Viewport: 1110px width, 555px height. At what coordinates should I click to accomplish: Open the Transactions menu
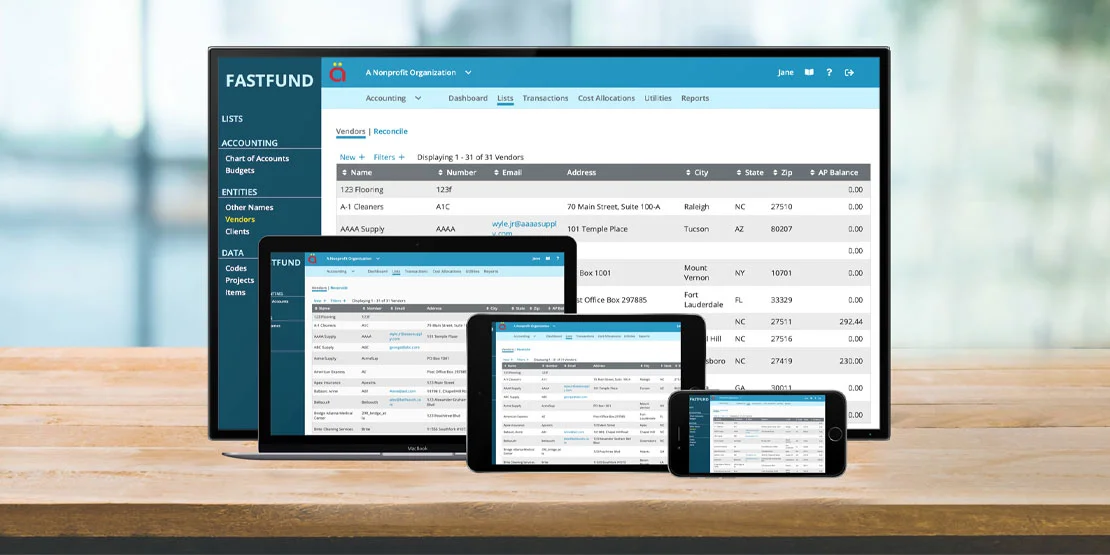pyautogui.click(x=545, y=98)
